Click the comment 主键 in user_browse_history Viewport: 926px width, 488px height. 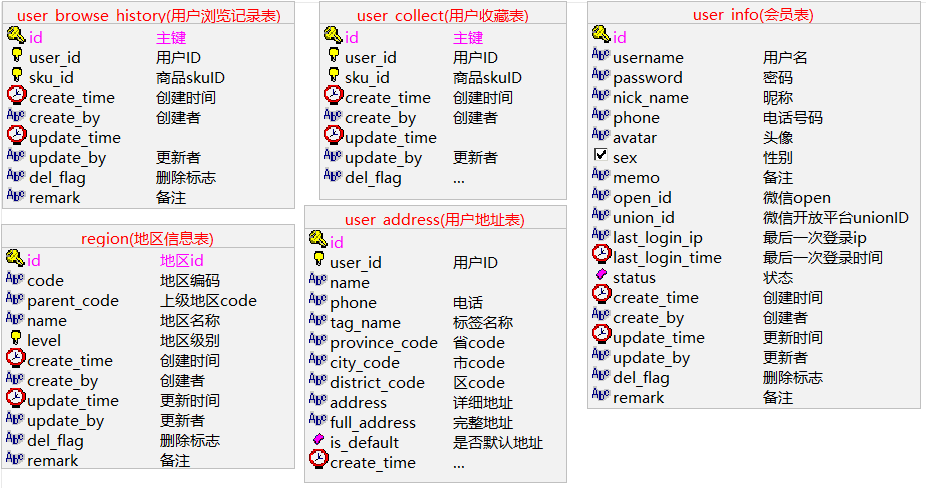coord(171,38)
